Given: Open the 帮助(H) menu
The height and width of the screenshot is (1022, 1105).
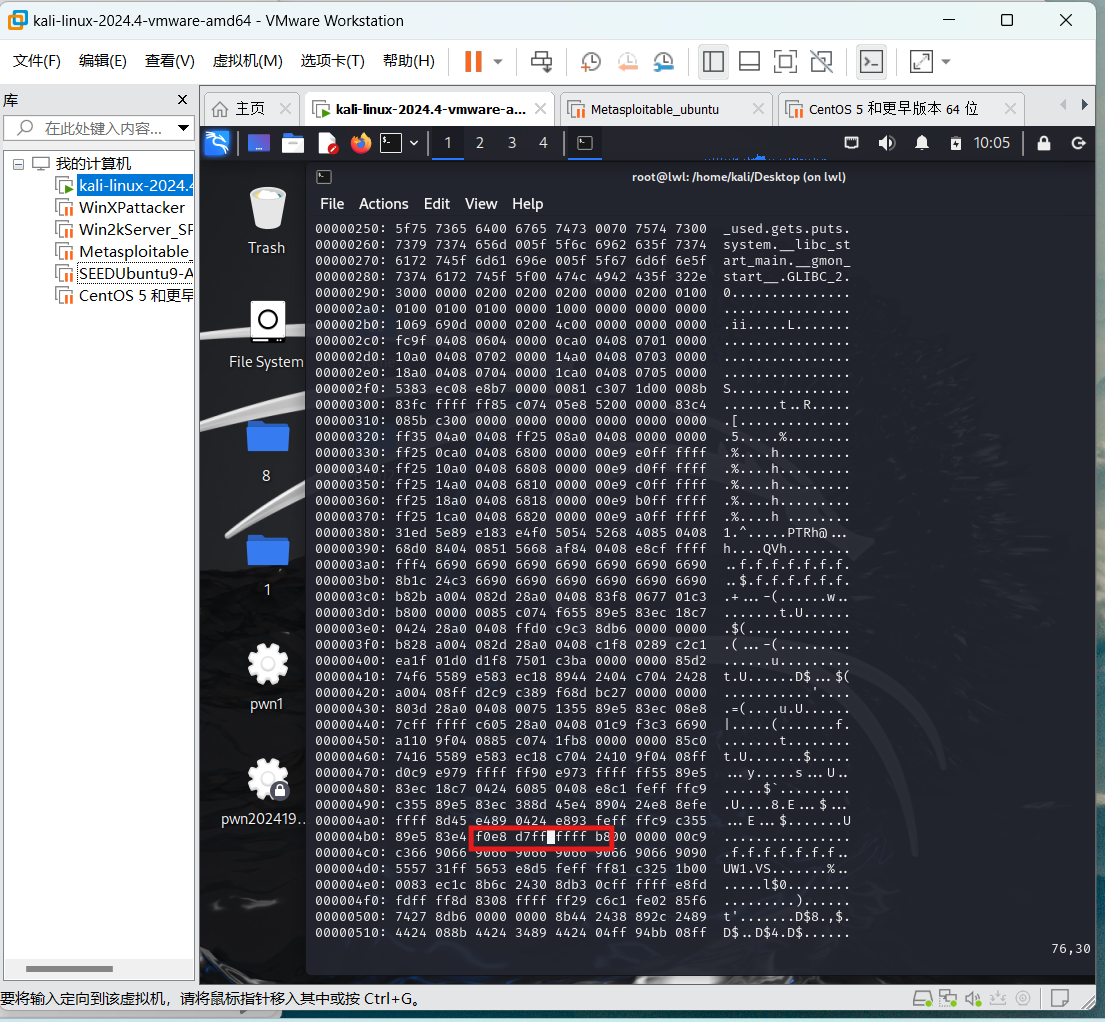Looking at the screenshot, I should coord(409,61).
